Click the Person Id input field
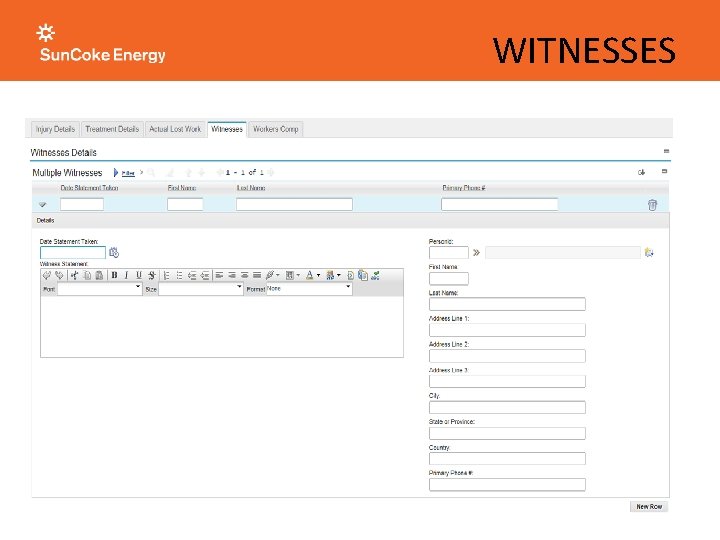 tap(449, 253)
